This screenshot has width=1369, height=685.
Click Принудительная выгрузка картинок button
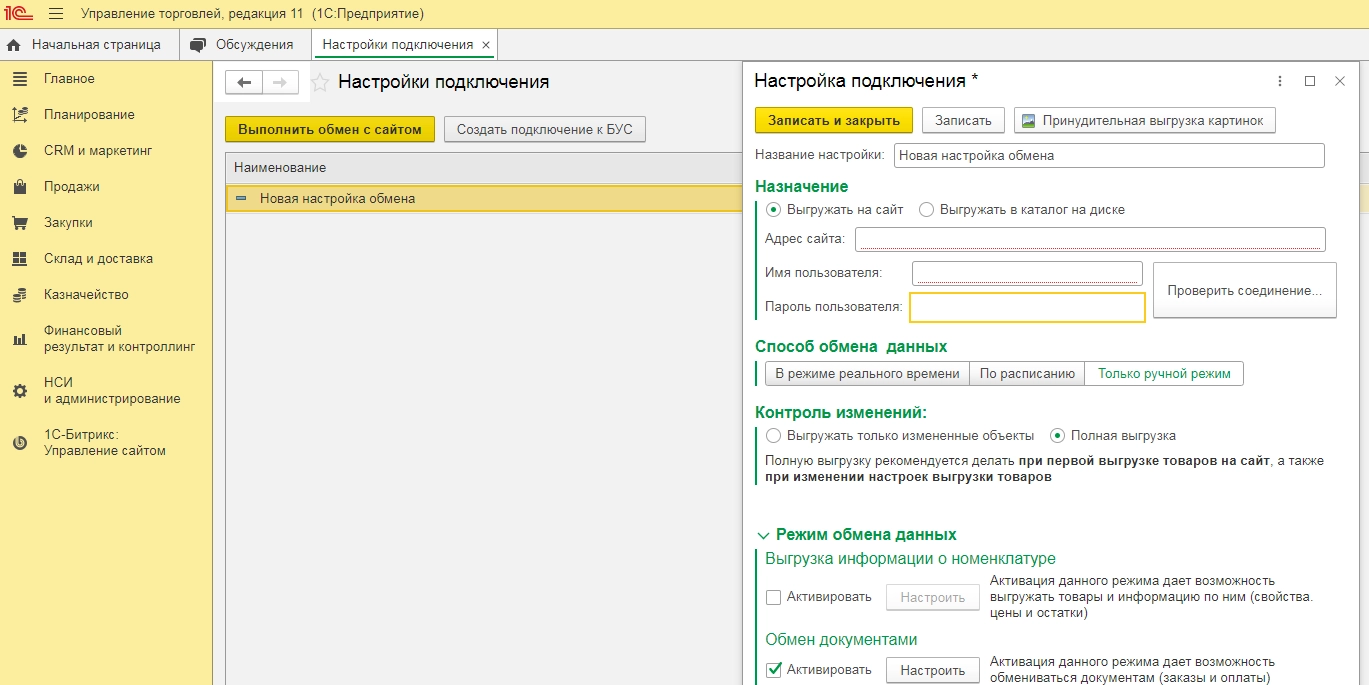1145,120
